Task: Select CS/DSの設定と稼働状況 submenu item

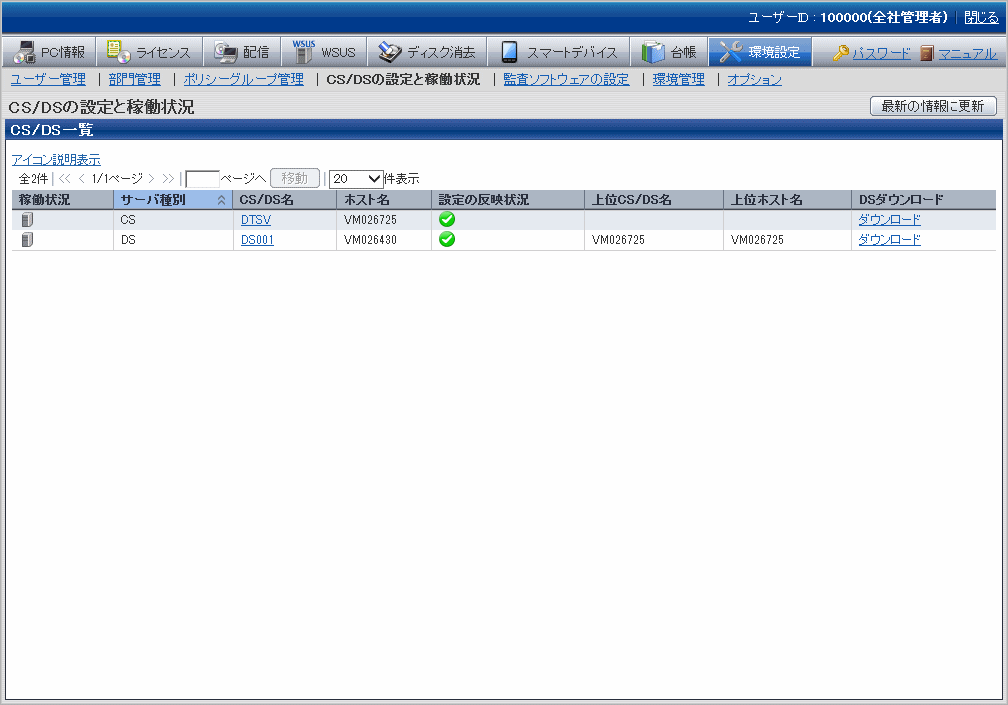Action: pos(403,79)
